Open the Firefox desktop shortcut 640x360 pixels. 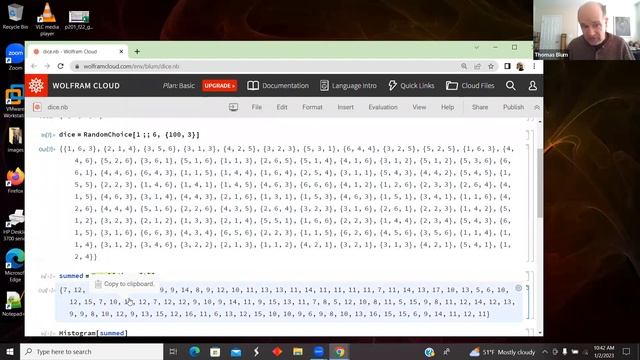click(16, 180)
